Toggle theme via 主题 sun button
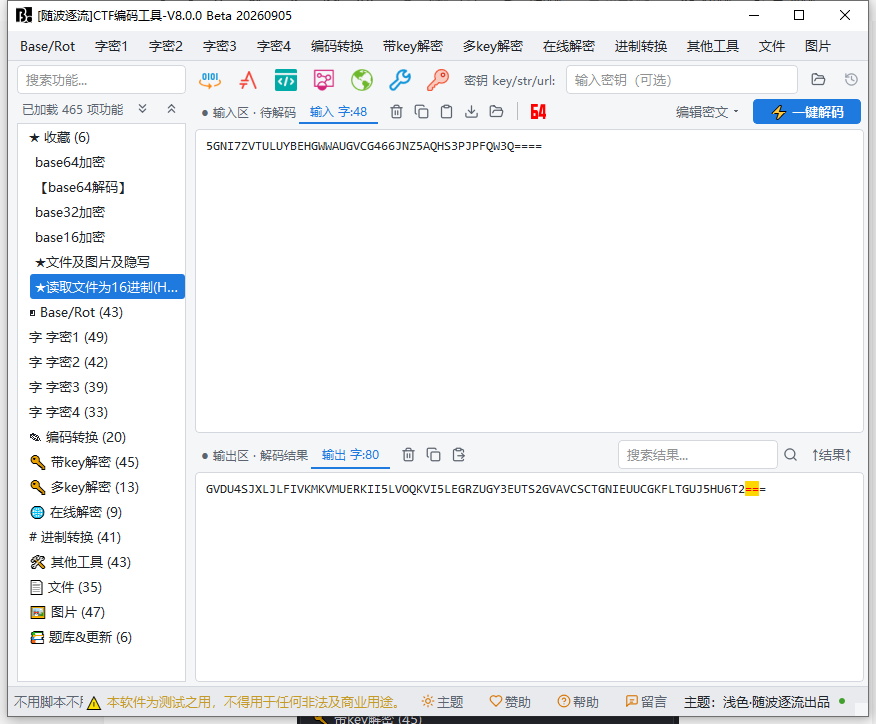The width and height of the screenshot is (876, 724). [x=442, y=702]
